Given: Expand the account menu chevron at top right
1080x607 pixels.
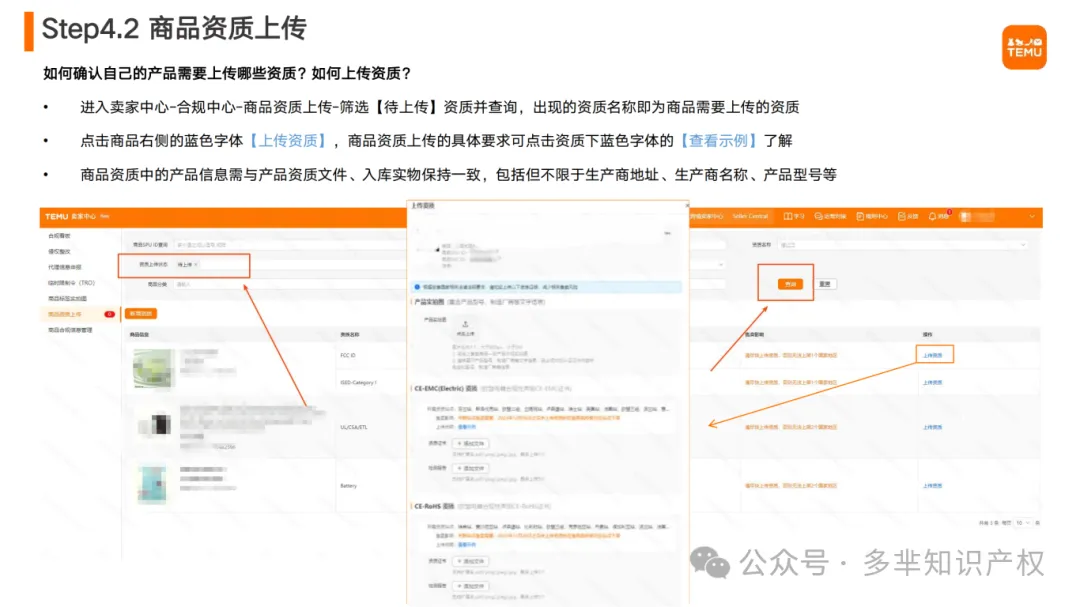Looking at the screenshot, I should (1032, 216).
